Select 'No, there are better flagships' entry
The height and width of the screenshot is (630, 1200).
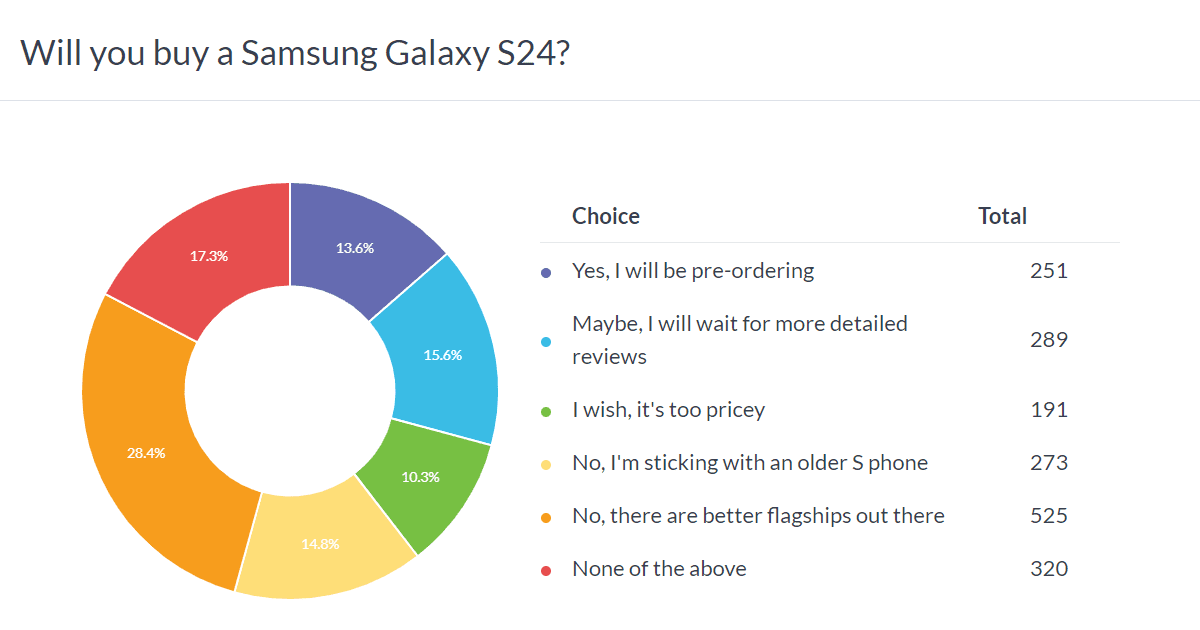pyautogui.click(x=757, y=515)
